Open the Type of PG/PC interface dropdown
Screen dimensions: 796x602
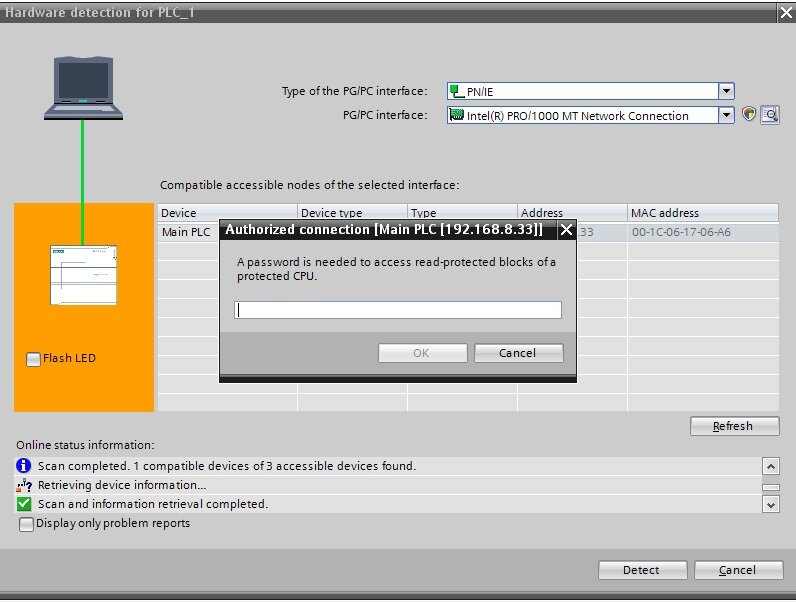726,91
